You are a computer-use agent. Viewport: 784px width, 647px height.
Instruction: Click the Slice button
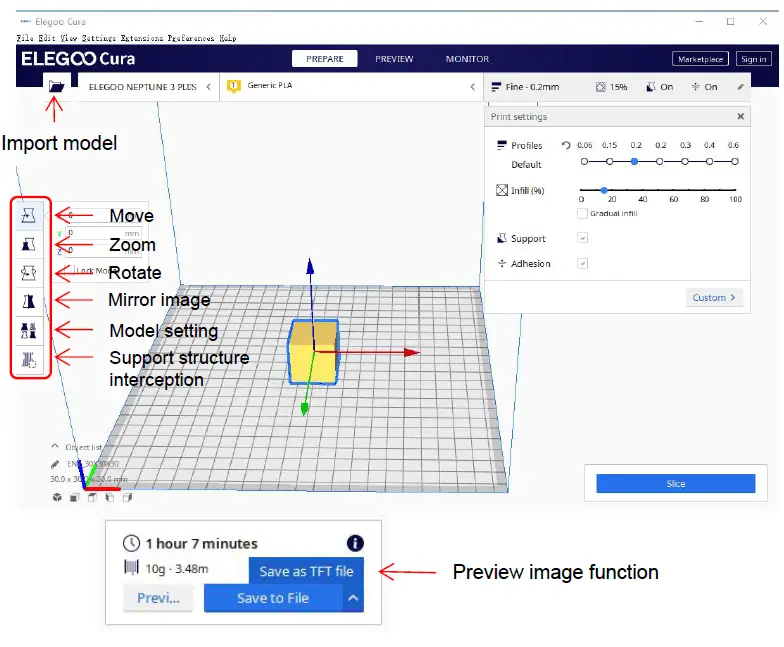pyautogui.click(x=676, y=484)
